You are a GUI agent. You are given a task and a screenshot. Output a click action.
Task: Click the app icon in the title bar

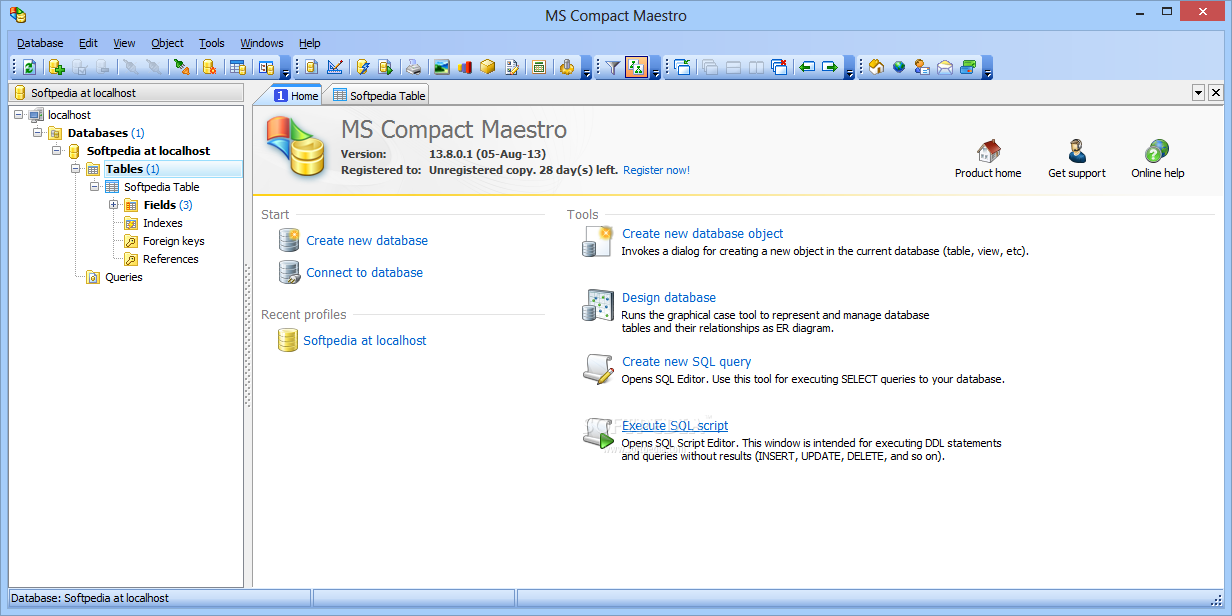17,14
